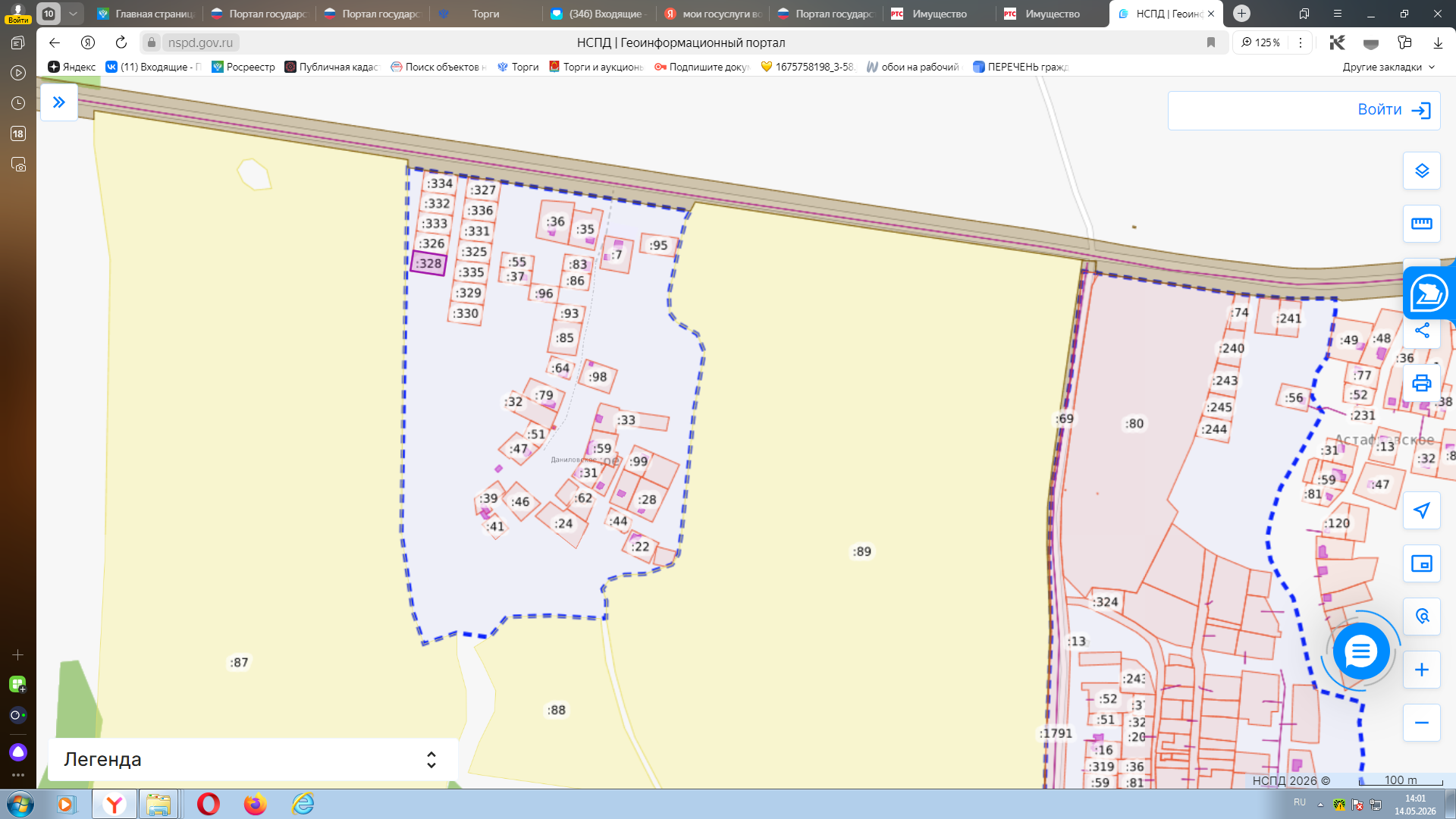The height and width of the screenshot is (819, 1456).
Task: Open the picture-in-picture map tool
Action: [1421, 563]
